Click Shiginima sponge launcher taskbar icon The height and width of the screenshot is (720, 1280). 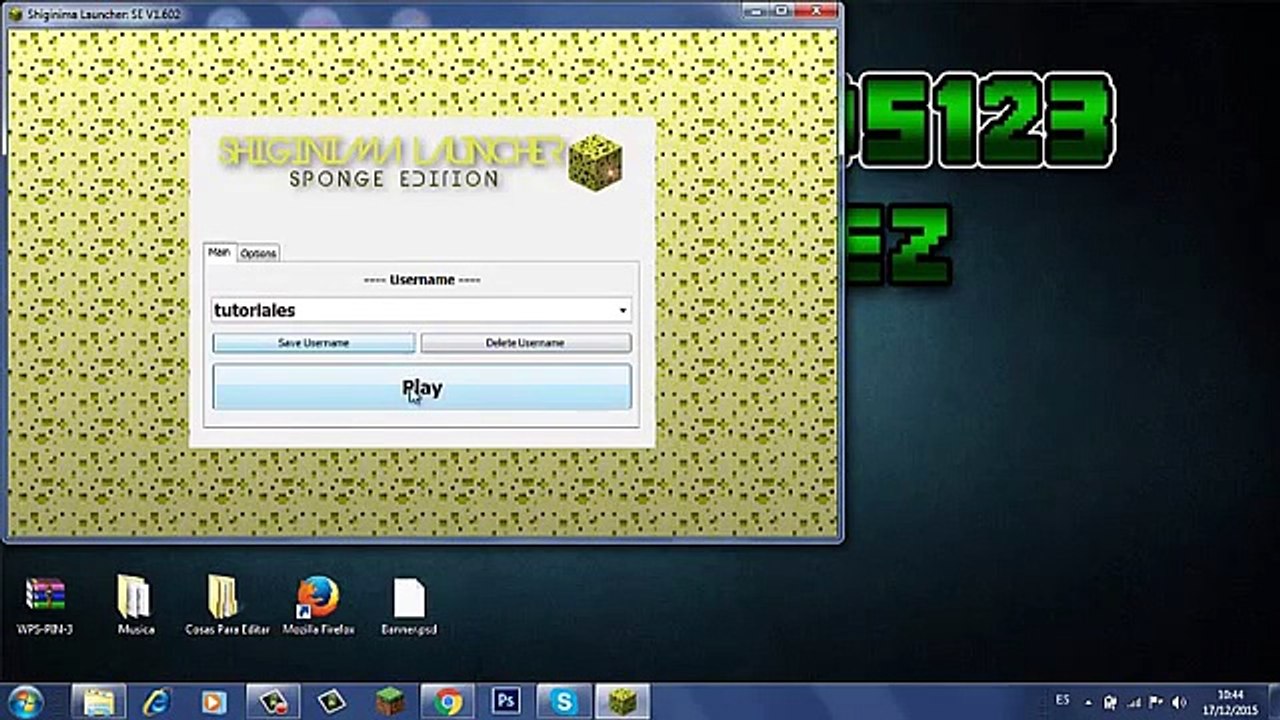[x=623, y=702]
